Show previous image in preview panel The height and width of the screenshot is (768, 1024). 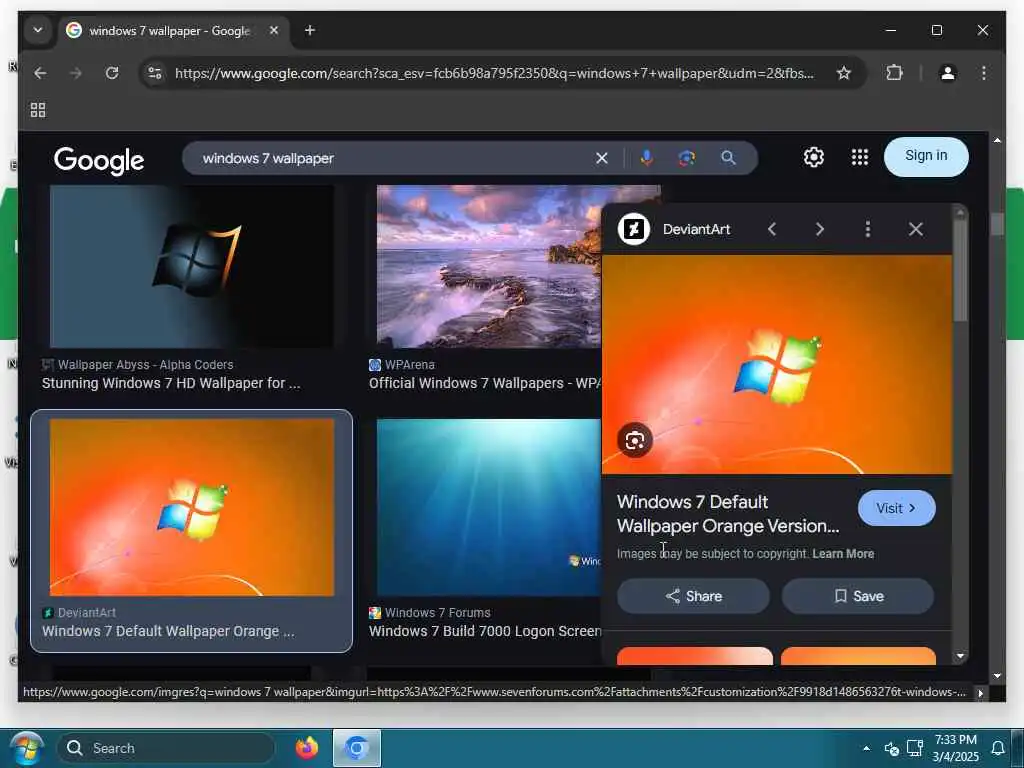pyautogui.click(x=772, y=229)
